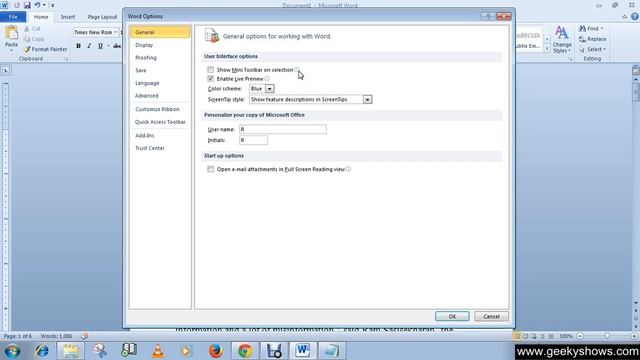Screen dimensions: 640x360
Task: Click Cancel in Word Options dialog
Action: coord(491,316)
